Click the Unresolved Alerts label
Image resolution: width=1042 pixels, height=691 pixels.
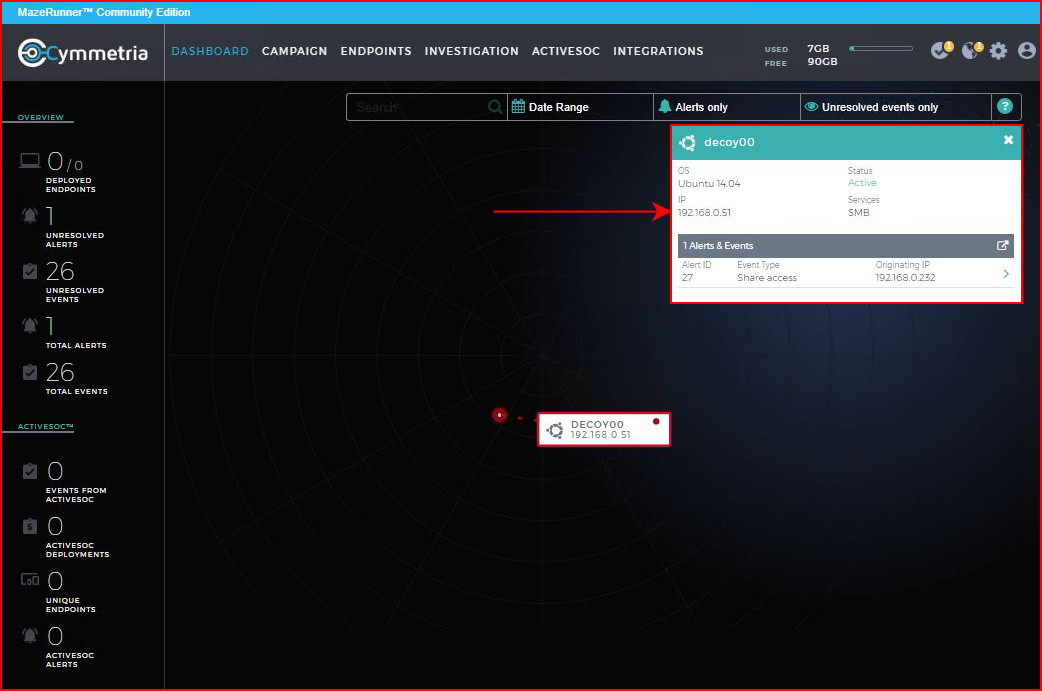tap(74, 240)
